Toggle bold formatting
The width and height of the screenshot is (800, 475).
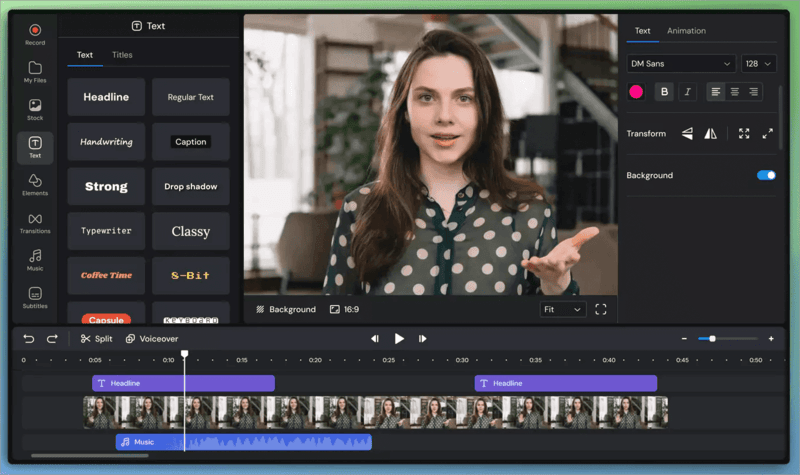(x=664, y=92)
